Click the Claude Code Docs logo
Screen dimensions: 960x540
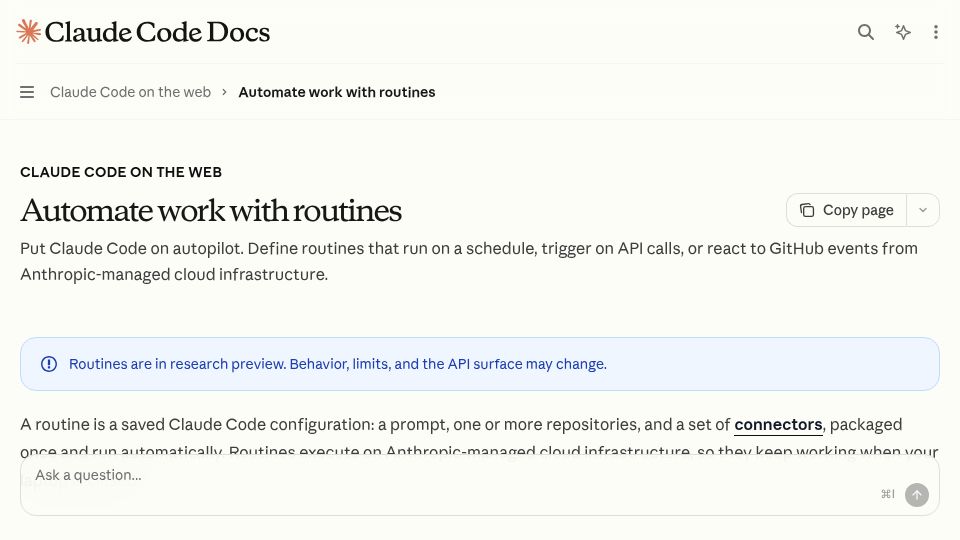143,32
